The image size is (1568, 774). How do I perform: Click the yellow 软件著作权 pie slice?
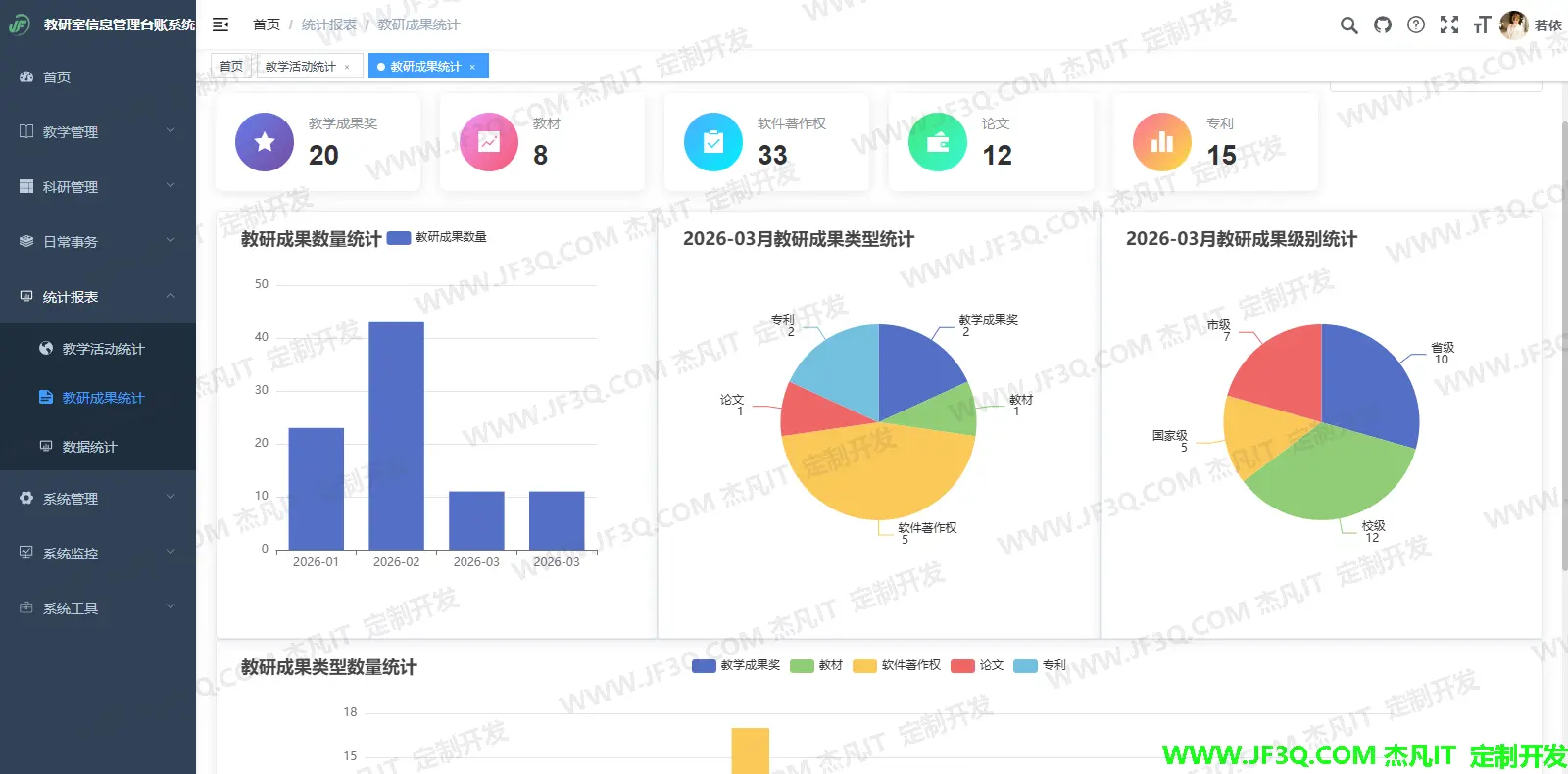[878, 472]
